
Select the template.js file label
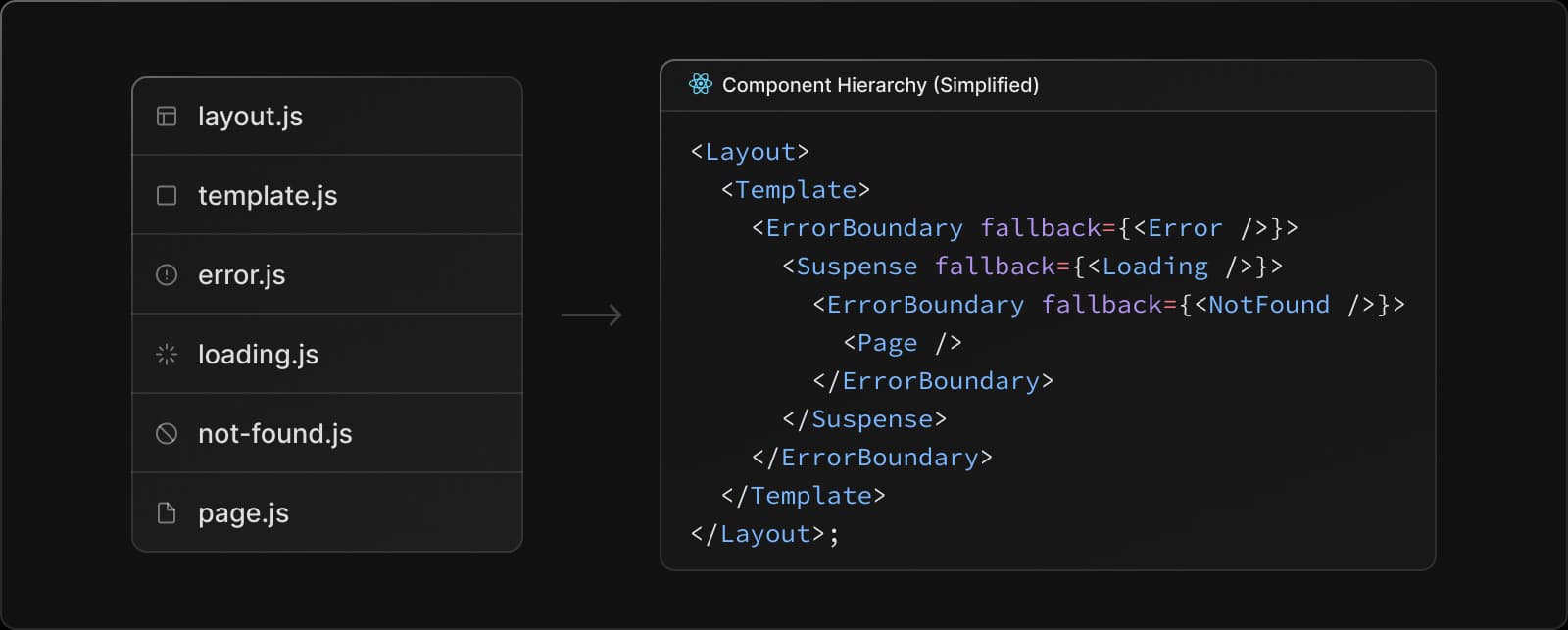click(268, 196)
